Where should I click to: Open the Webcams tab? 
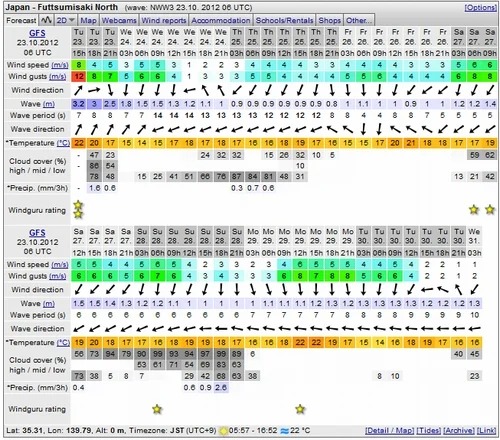click(119, 20)
